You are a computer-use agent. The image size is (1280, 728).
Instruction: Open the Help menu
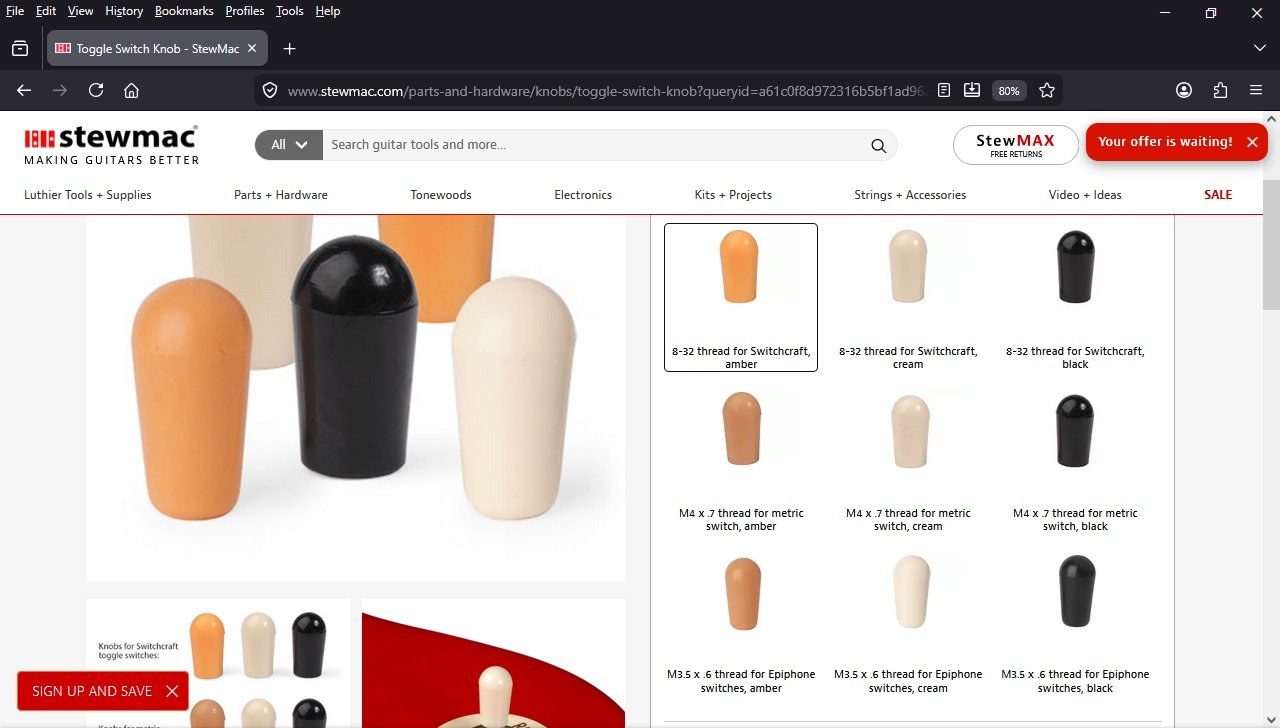click(x=327, y=11)
